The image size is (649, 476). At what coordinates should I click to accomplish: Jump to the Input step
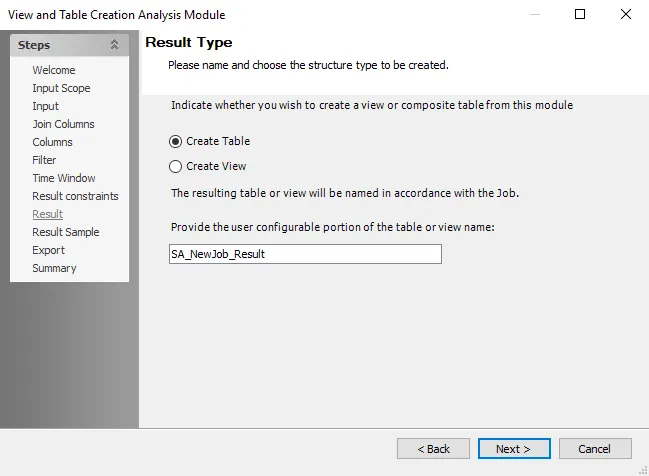(46, 106)
